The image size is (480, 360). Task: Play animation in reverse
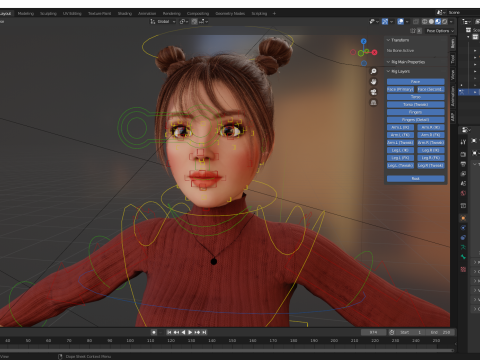point(183,332)
